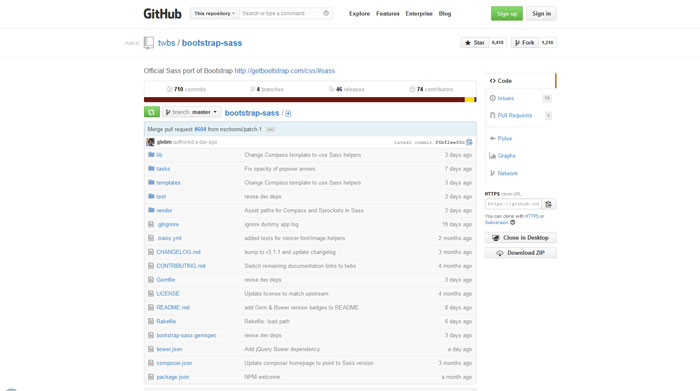The height and width of the screenshot is (391, 700).
Task: Click the GitHub logo
Action: pyautogui.click(x=162, y=14)
